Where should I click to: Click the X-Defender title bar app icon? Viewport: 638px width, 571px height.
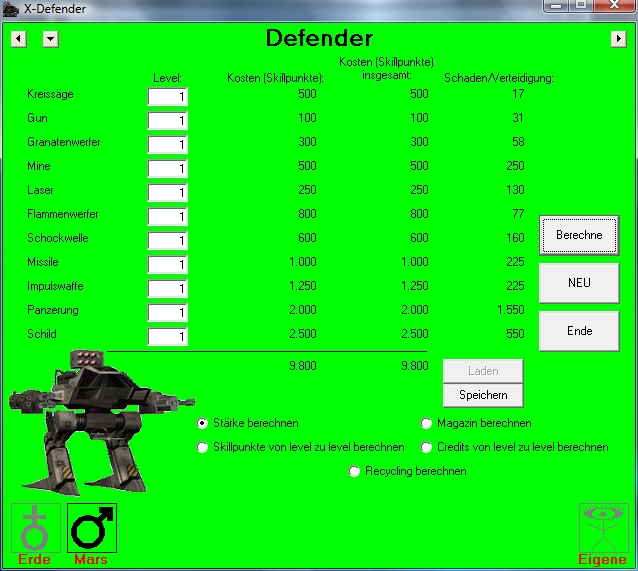(11, 9)
